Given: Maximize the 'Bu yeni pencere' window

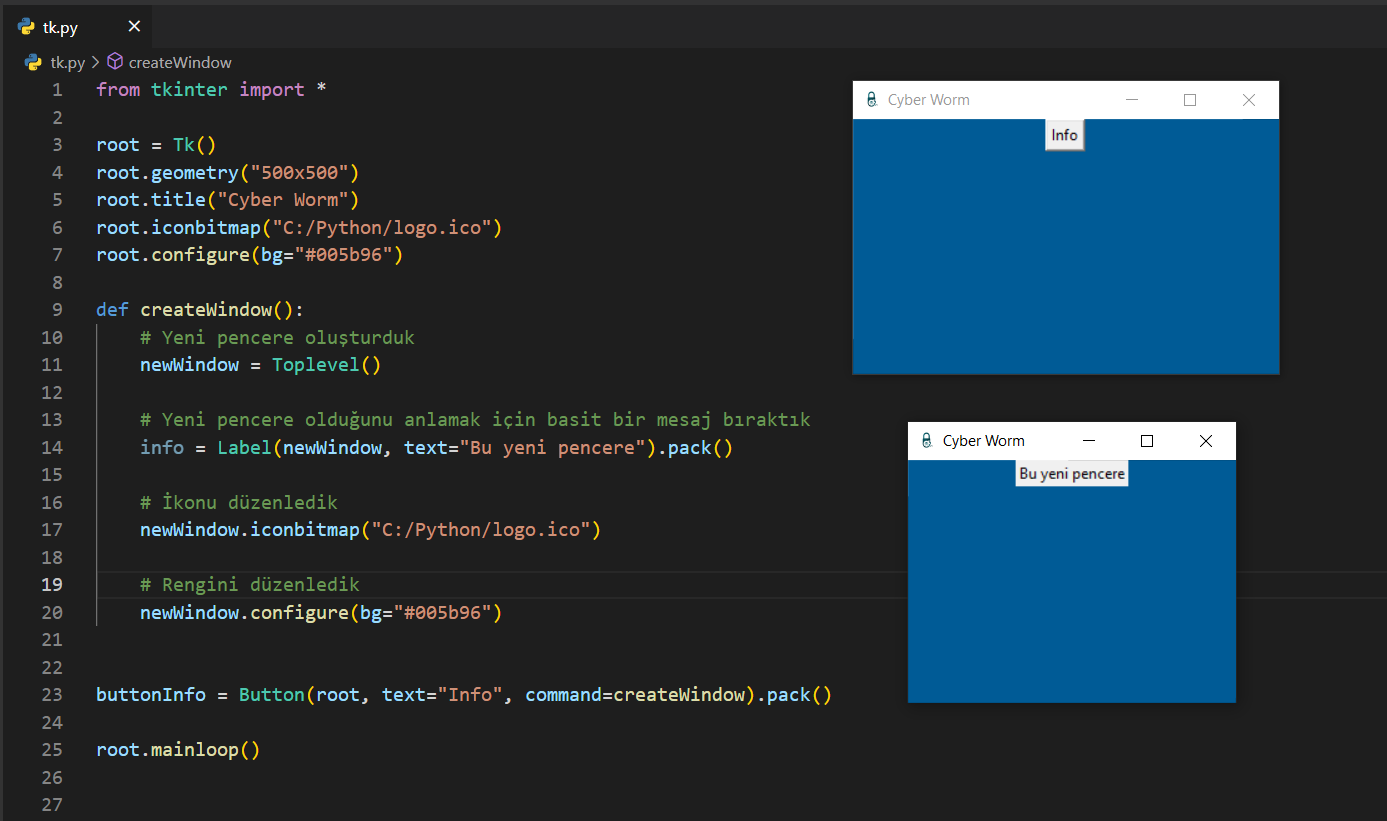Looking at the screenshot, I should tap(1147, 441).
